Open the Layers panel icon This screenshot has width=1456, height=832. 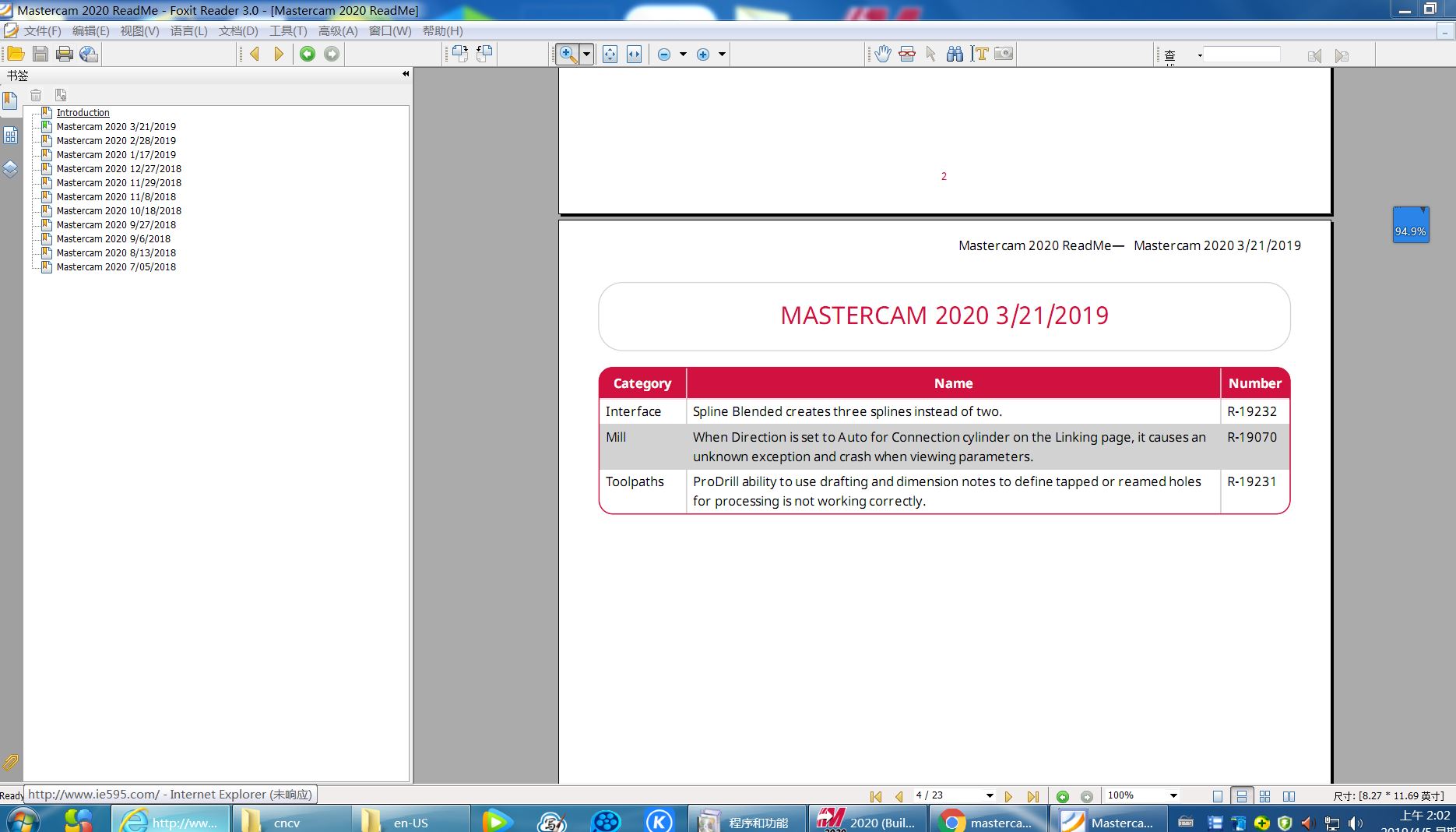tap(10, 169)
